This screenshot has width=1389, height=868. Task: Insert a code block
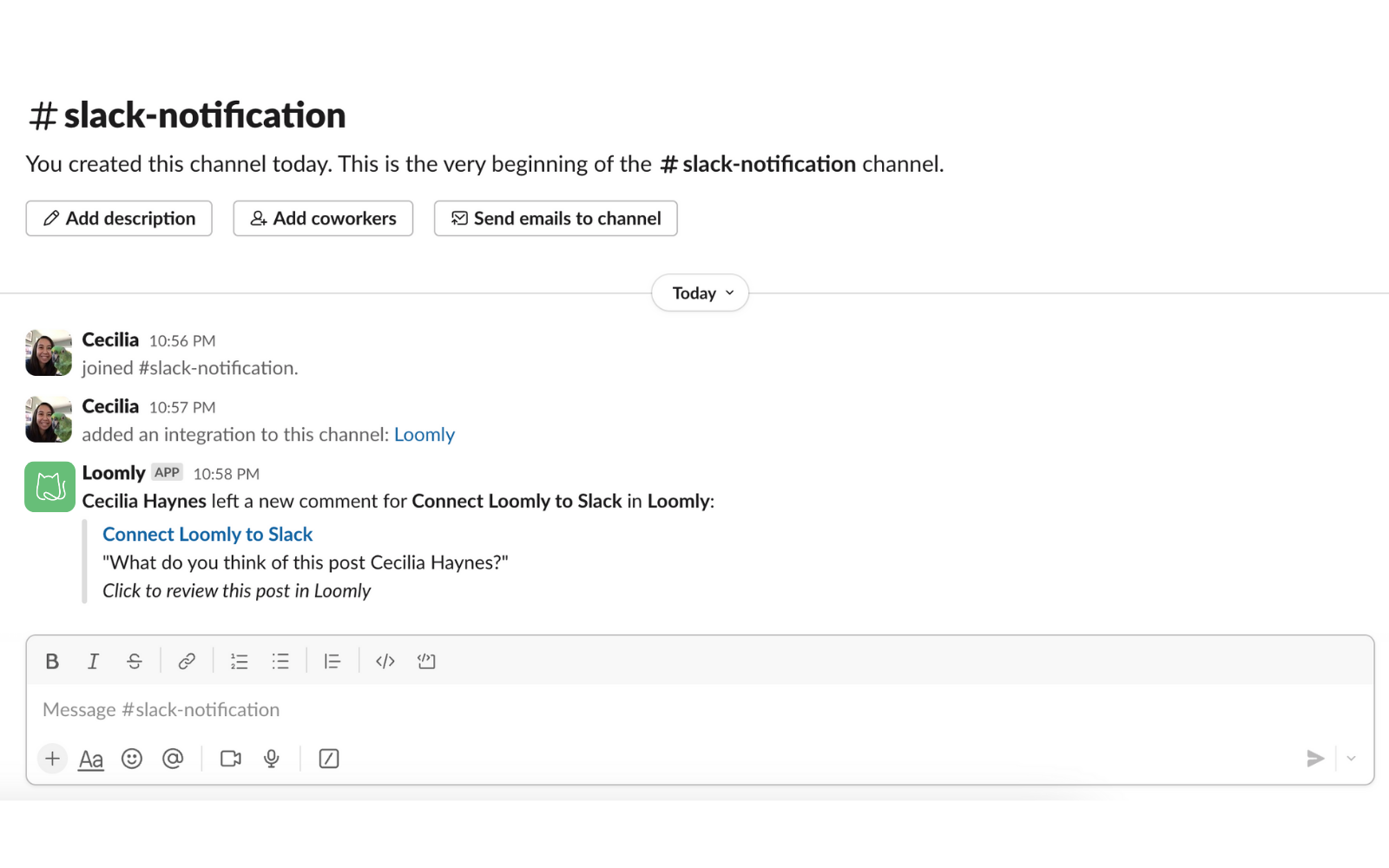point(426,661)
